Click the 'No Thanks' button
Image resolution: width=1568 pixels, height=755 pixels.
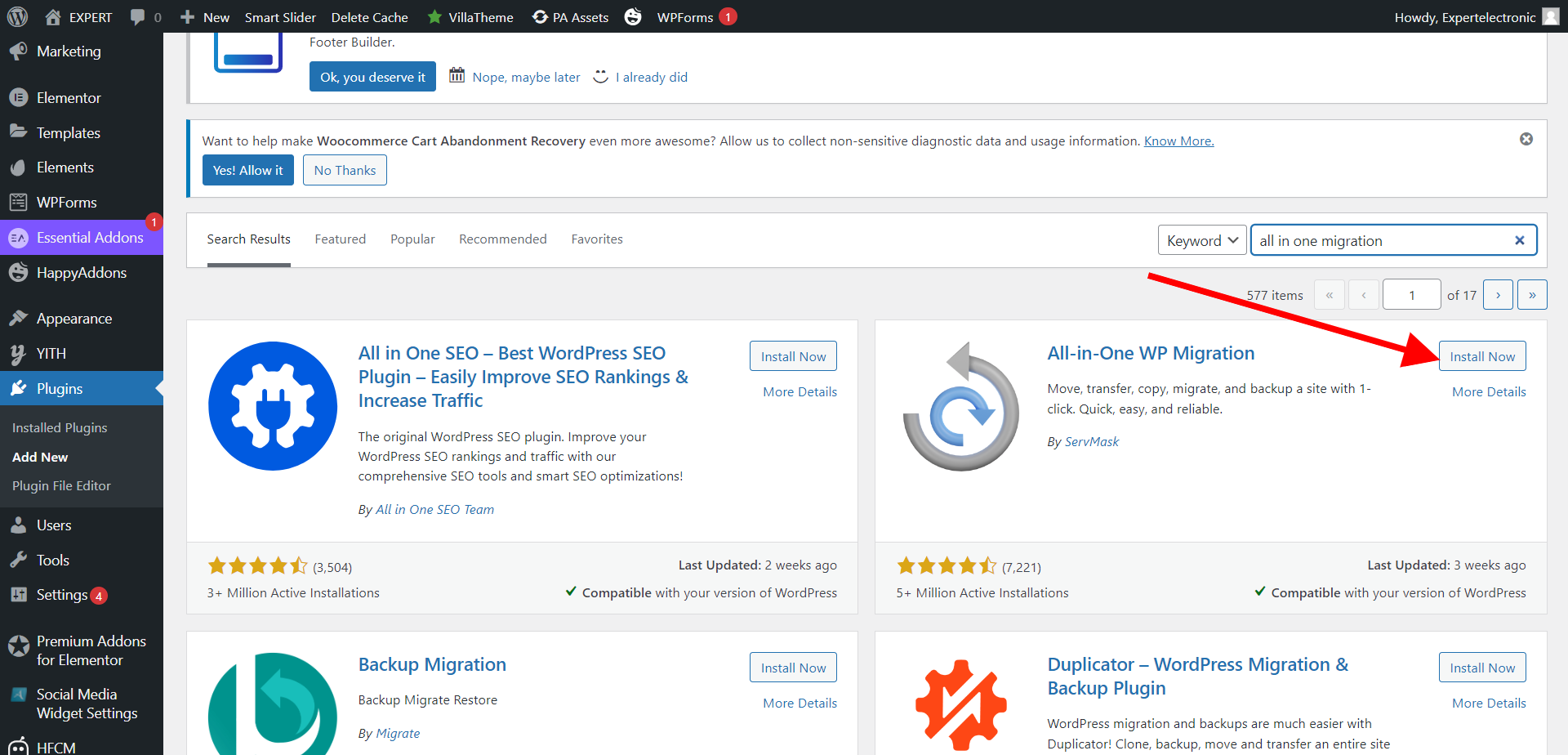click(345, 170)
